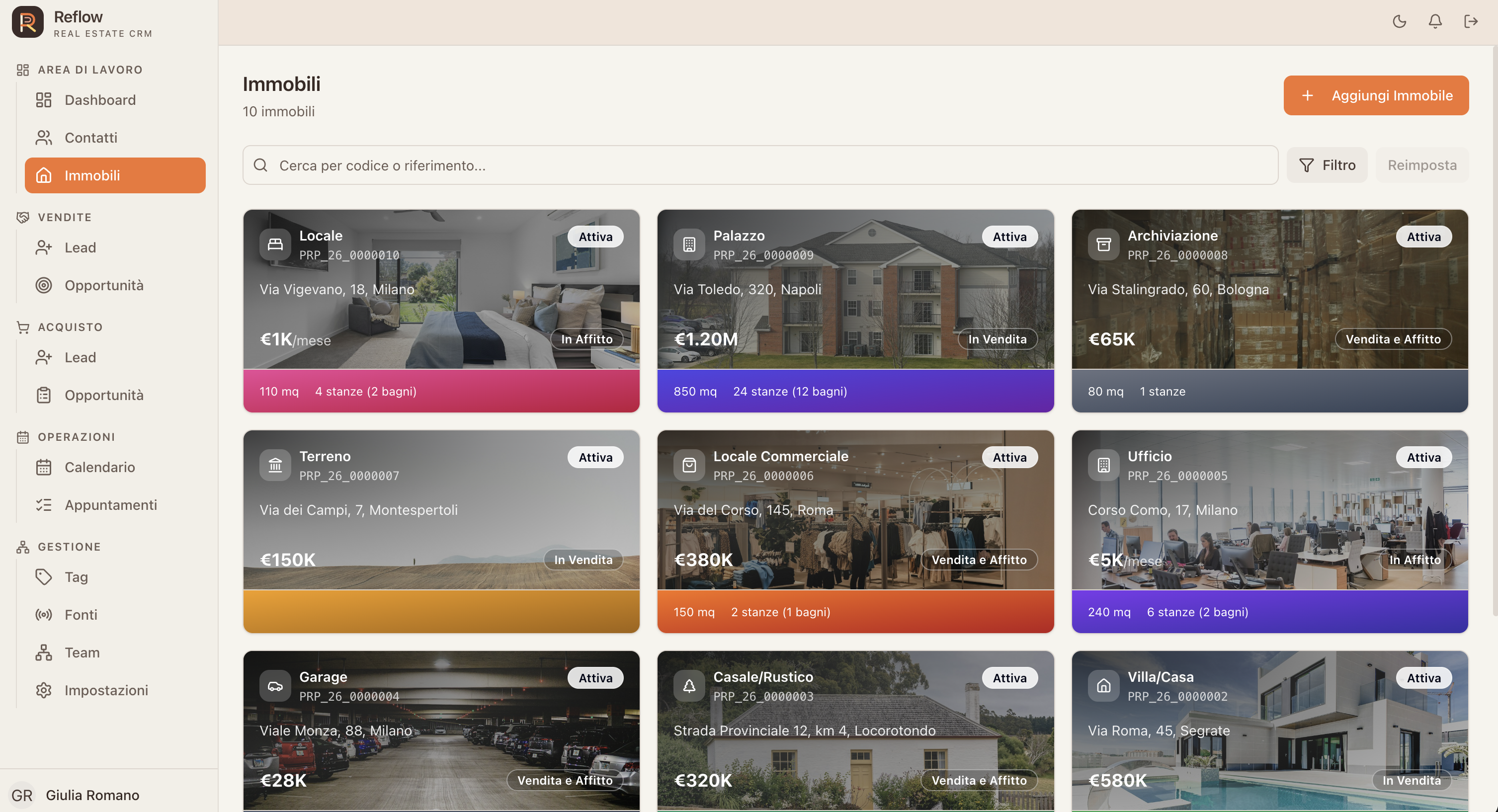This screenshot has height=812, width=1498.
Task: Click the Impostazioni gear icon
Action: (44, 691)
